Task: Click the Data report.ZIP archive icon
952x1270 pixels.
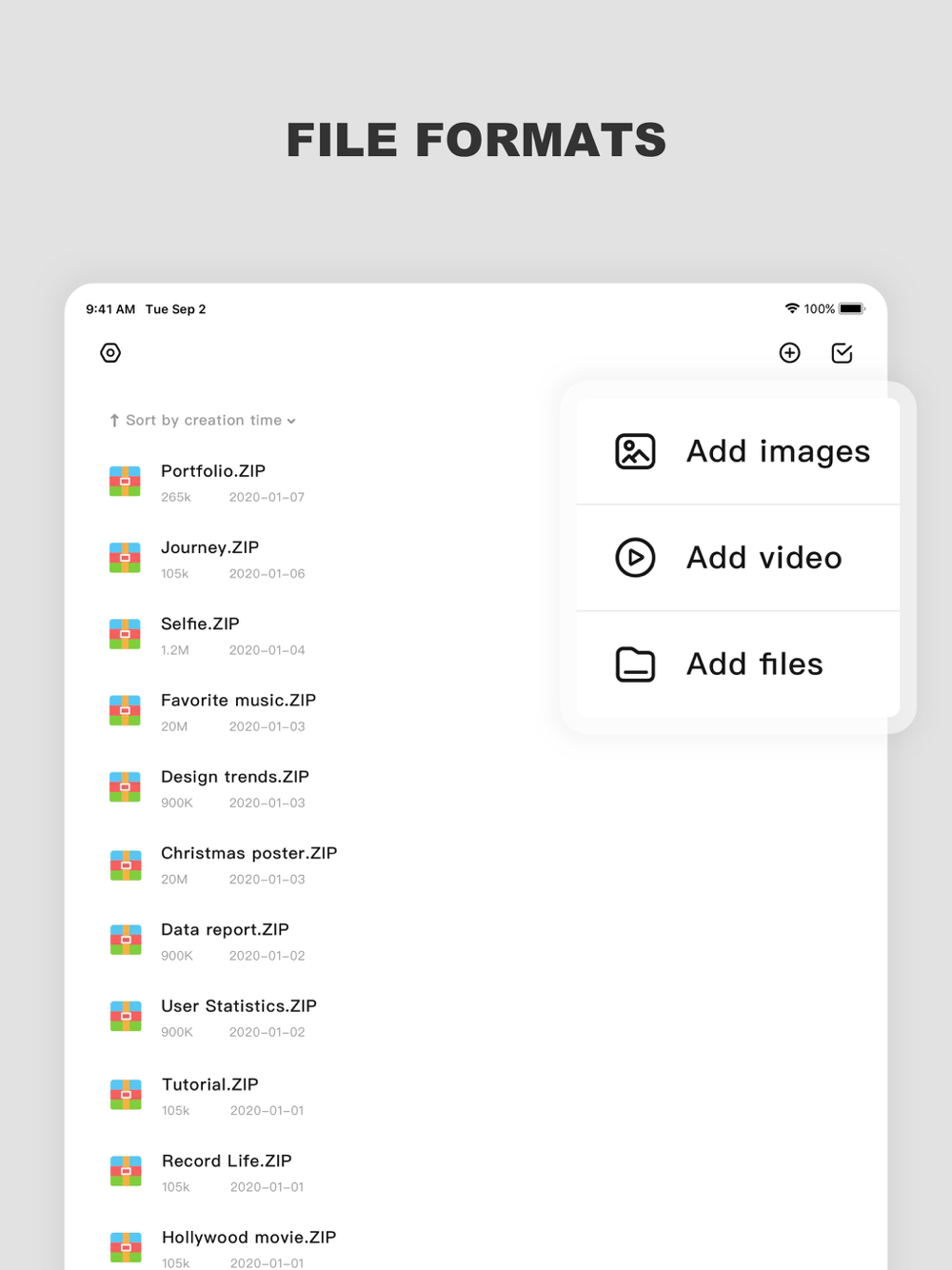Action: click(126, 940)
